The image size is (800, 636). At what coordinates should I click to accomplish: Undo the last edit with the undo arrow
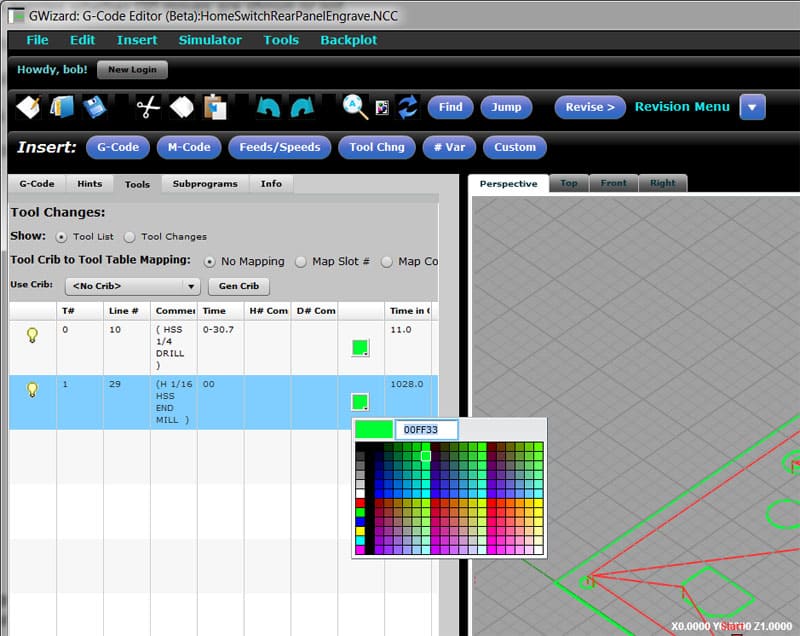[x=268, y=108]
